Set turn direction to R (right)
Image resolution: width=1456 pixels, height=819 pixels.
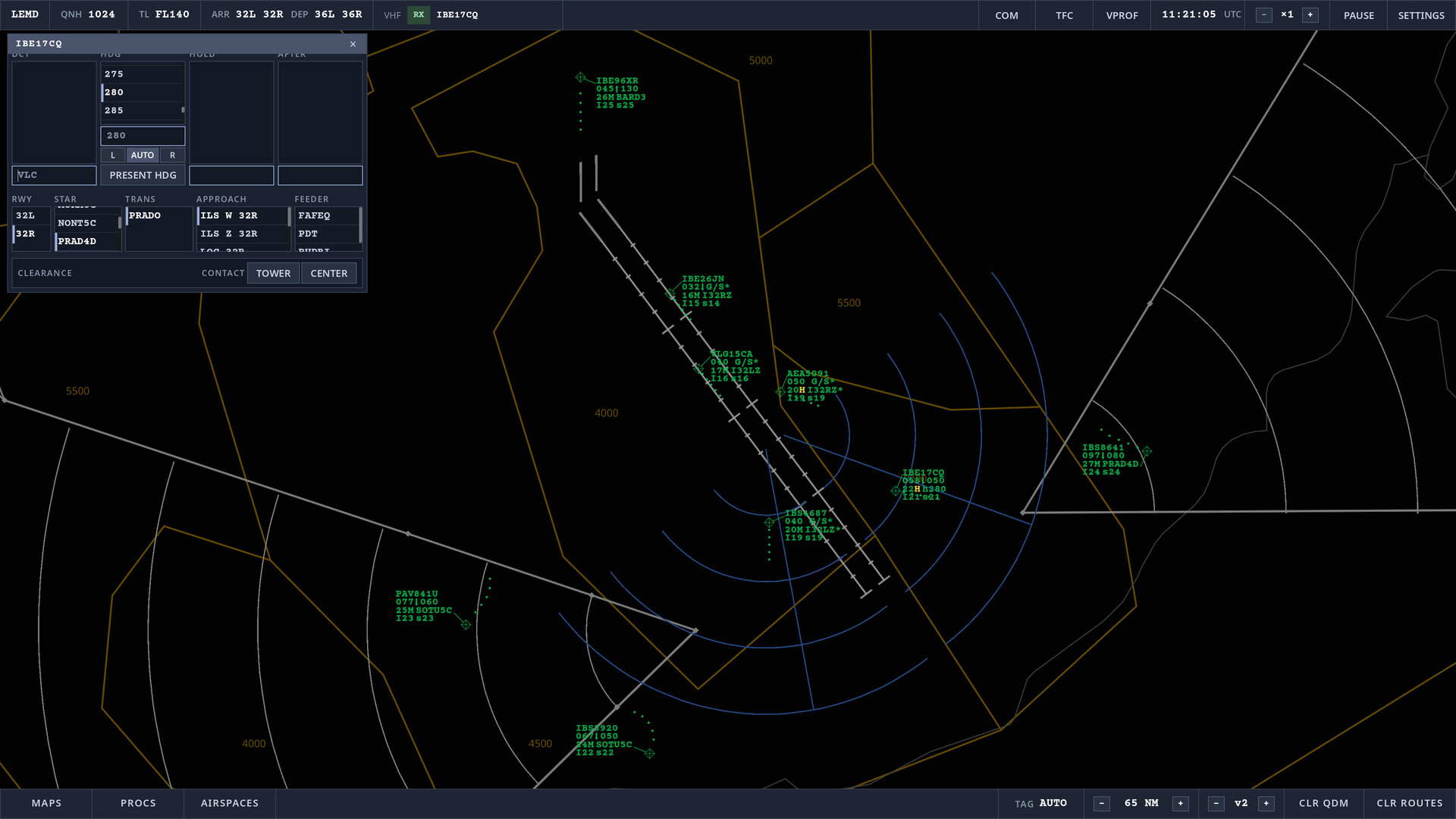pos(172,155)
